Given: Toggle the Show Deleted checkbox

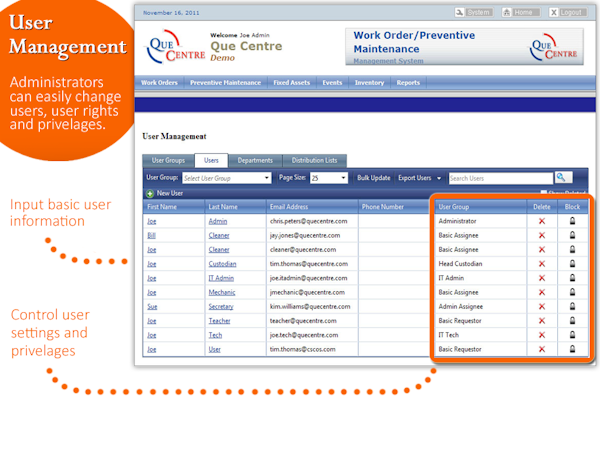Looking at the screenshot, I should coord(544,193).
